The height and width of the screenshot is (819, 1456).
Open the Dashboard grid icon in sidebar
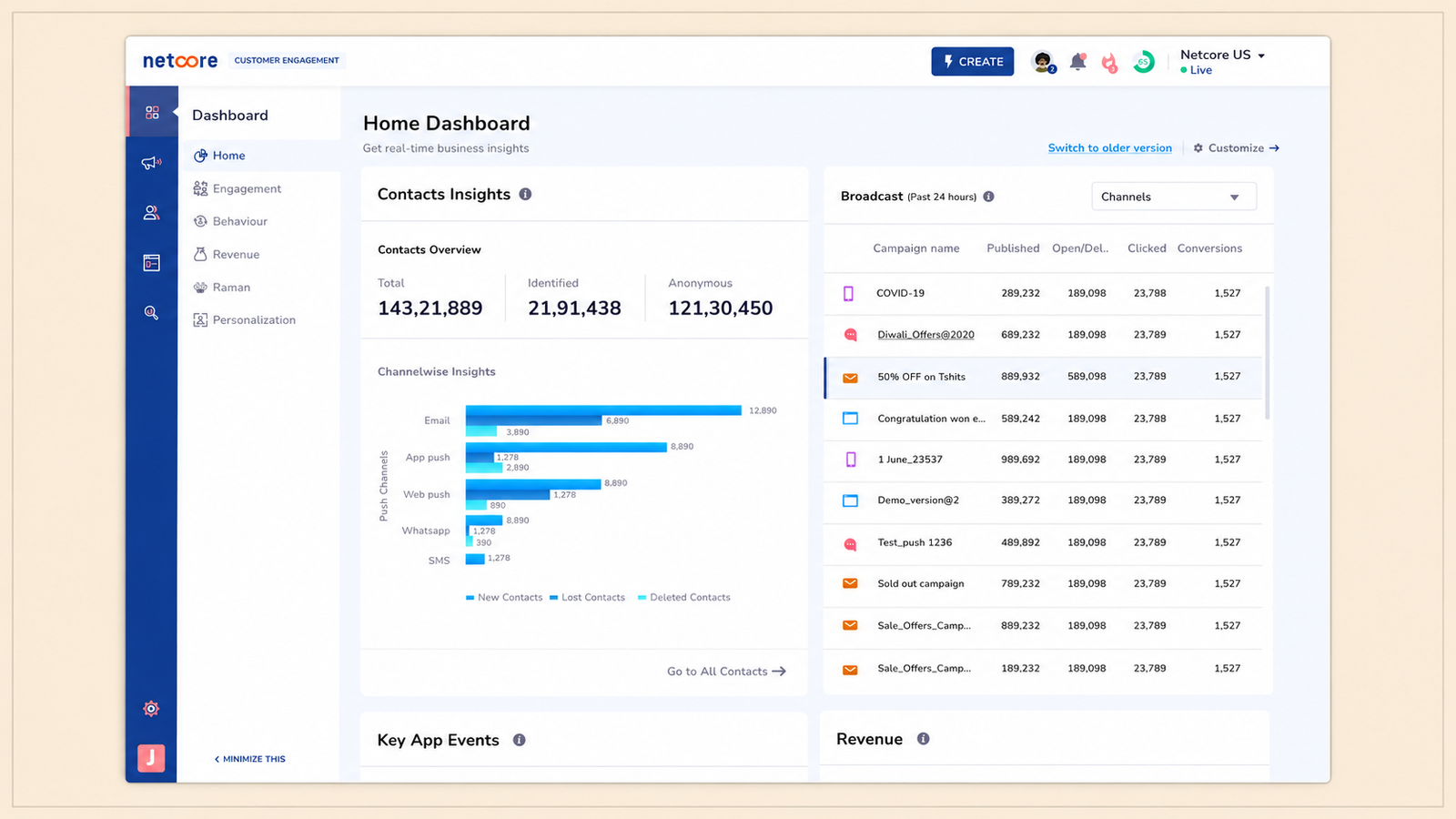pos(152,113)
